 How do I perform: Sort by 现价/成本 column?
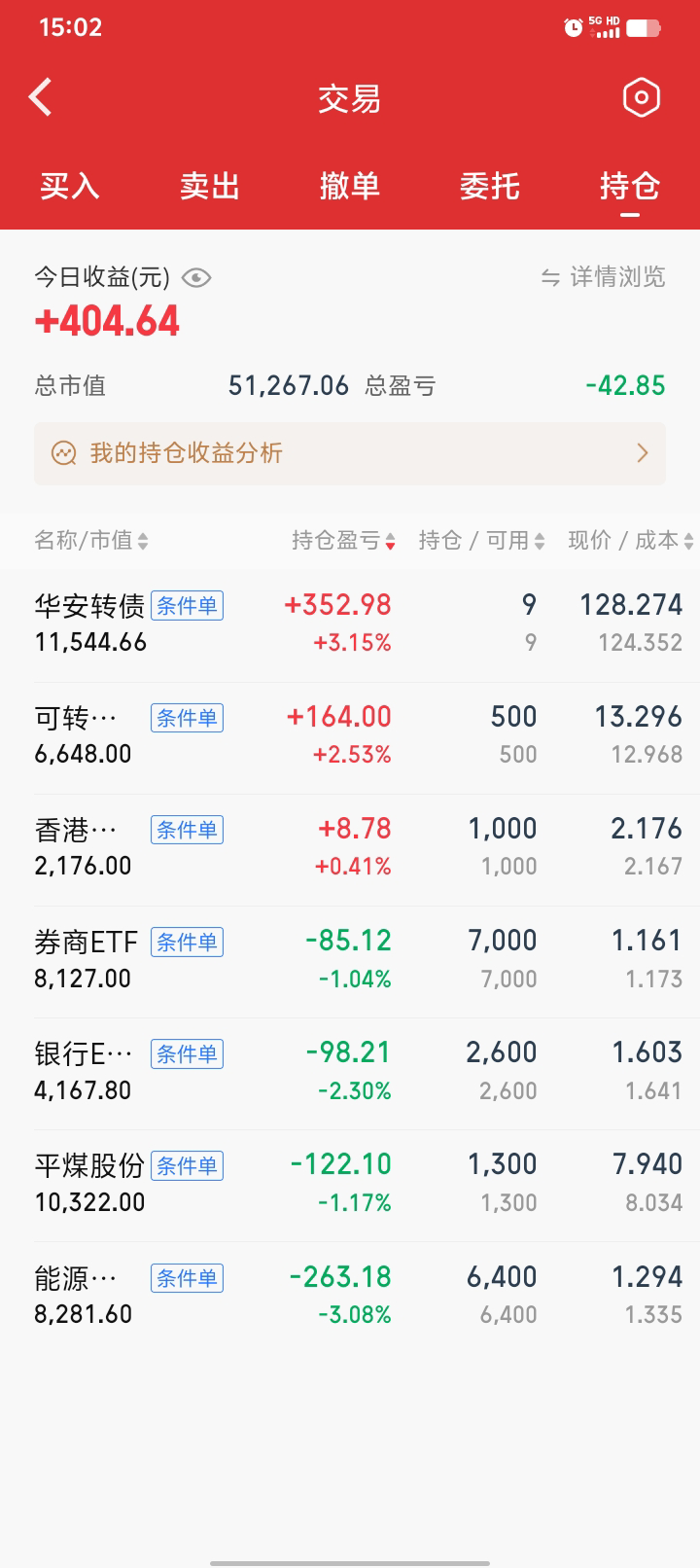(630, 541)
